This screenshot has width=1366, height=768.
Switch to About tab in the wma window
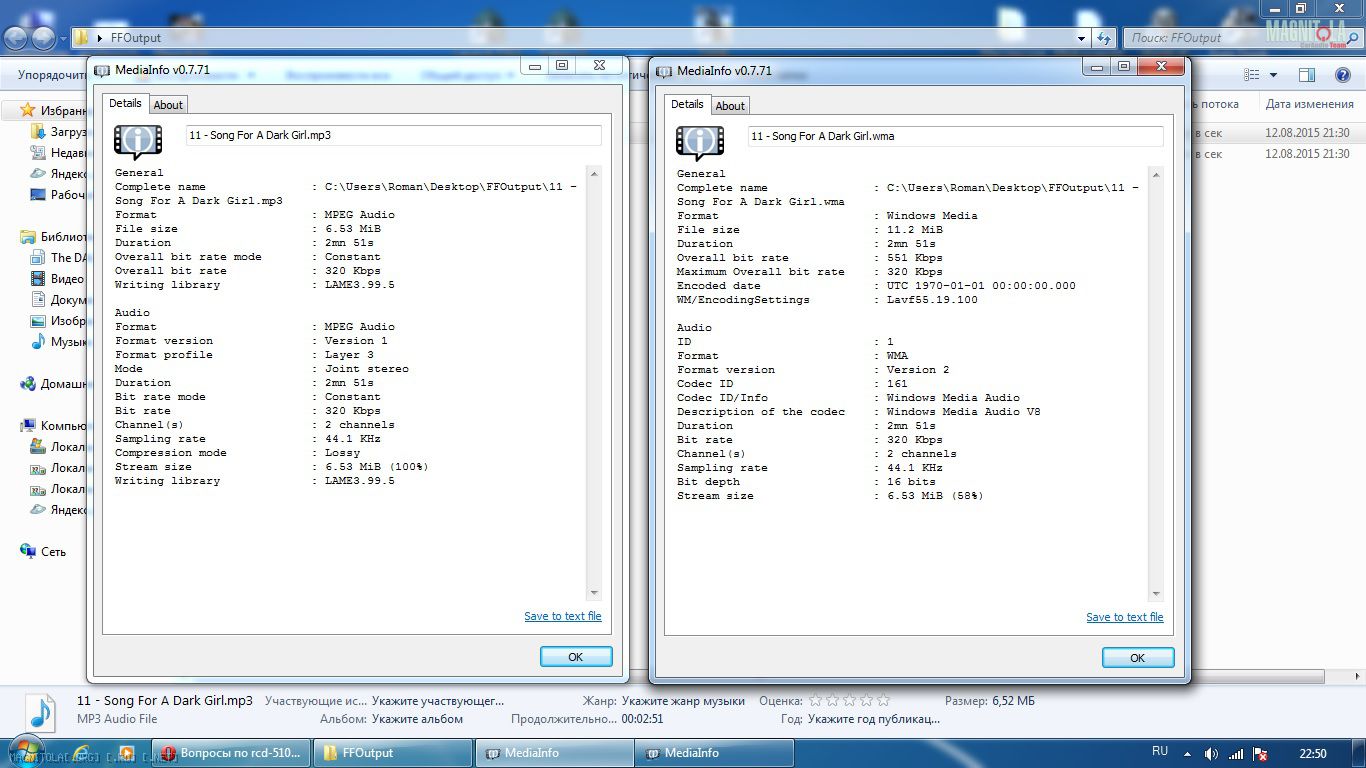click(x=730, y=106)
